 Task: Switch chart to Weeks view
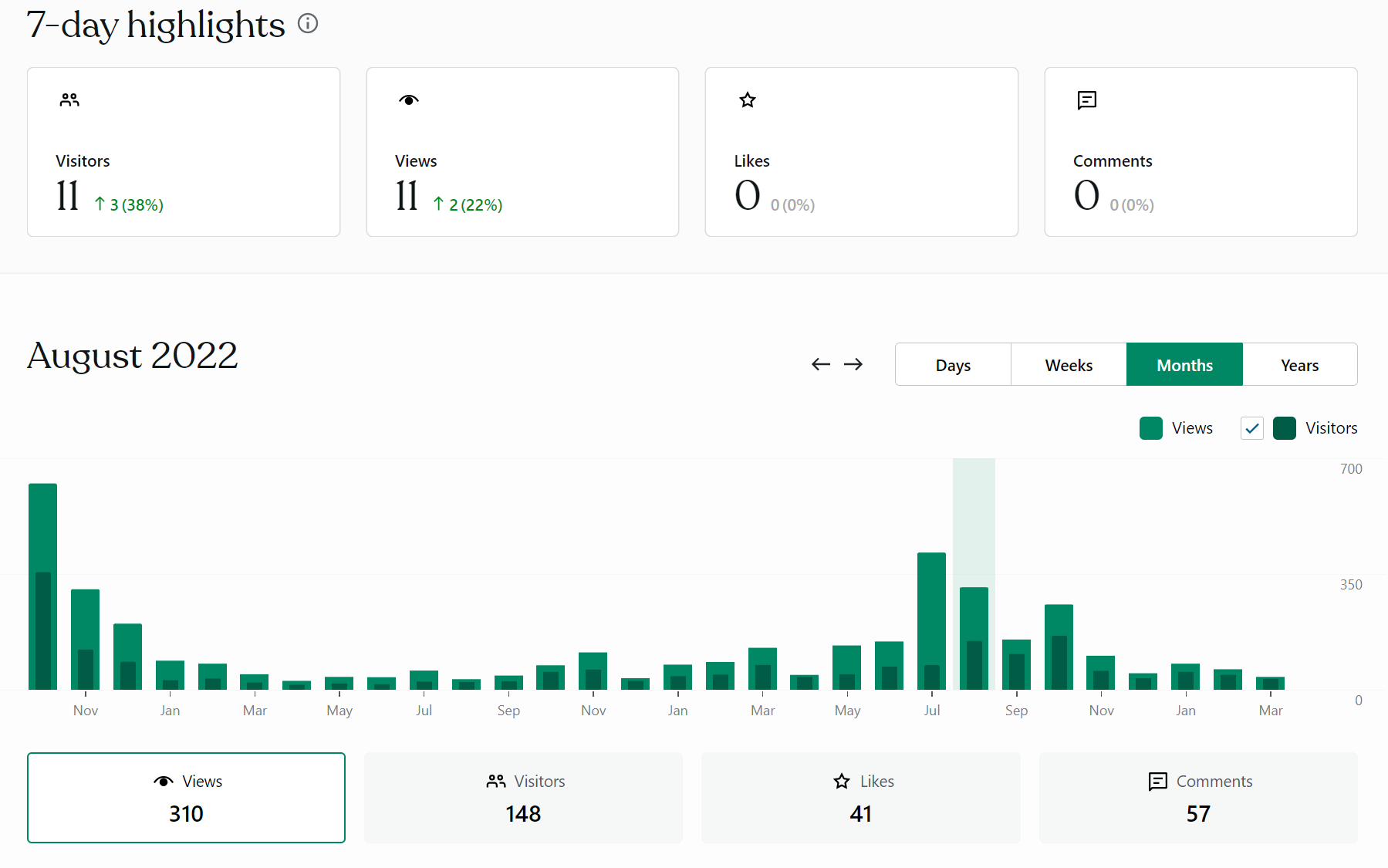coord(1069,365)
